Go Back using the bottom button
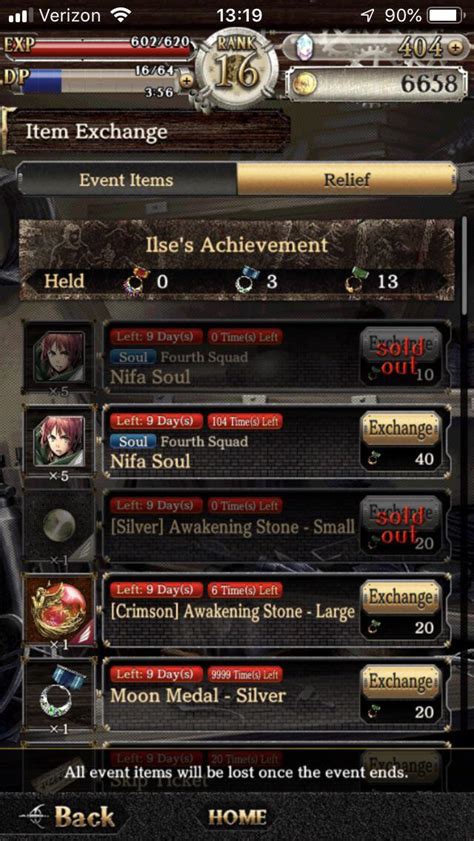Viewport: 474px width, 841px height. (x=71, y=817)
